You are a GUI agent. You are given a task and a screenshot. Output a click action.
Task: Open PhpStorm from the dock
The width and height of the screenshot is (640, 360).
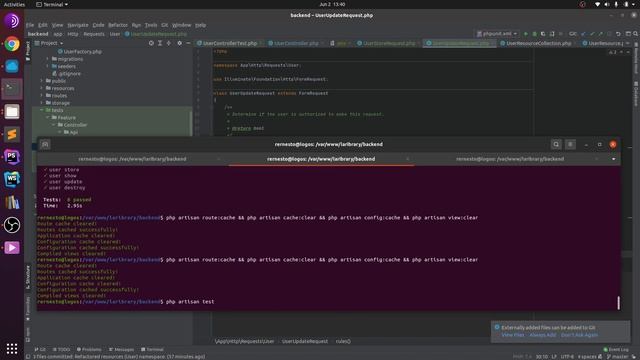(x=12, y=157)
